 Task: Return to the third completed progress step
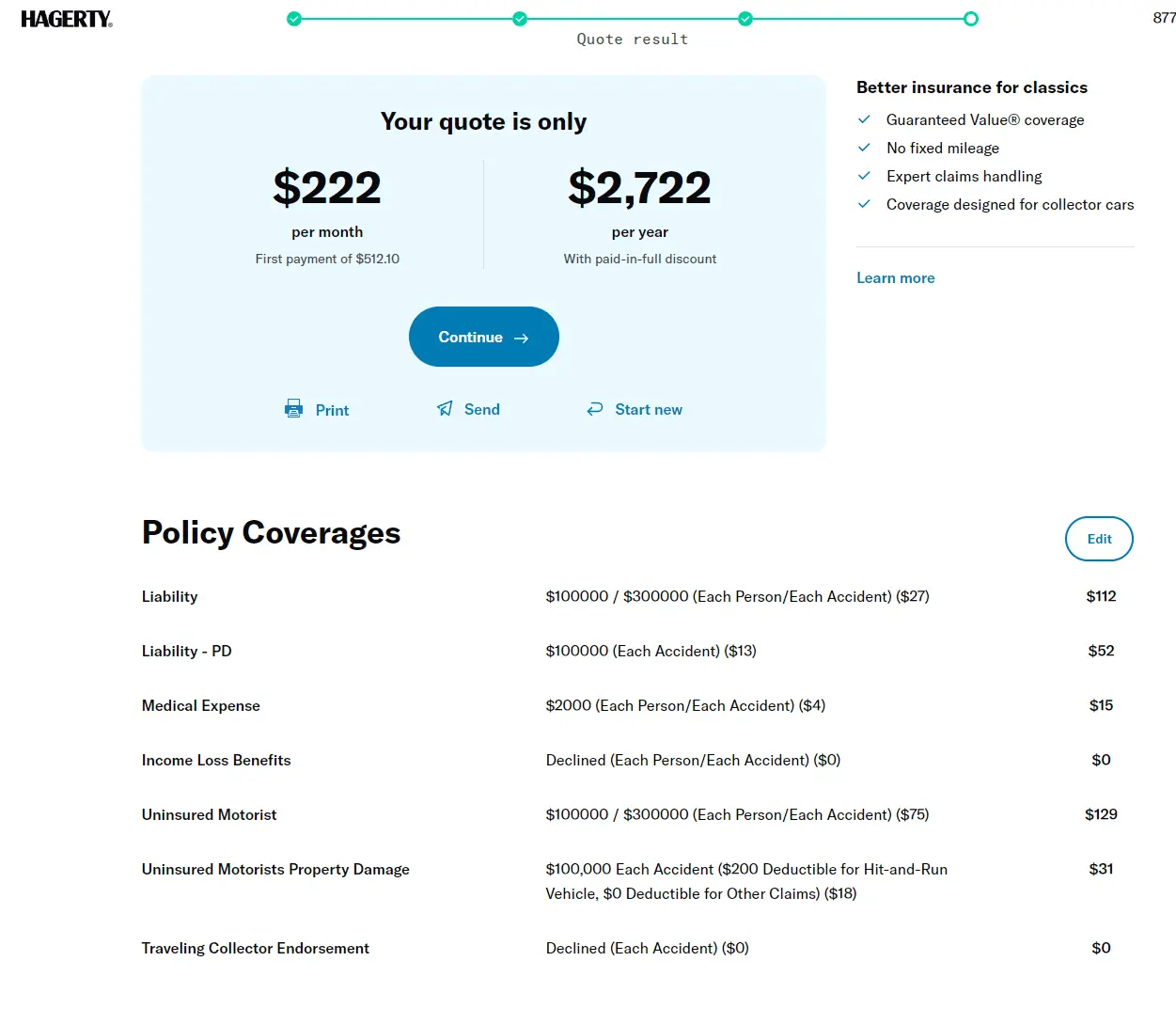click(x=745, y=19)
